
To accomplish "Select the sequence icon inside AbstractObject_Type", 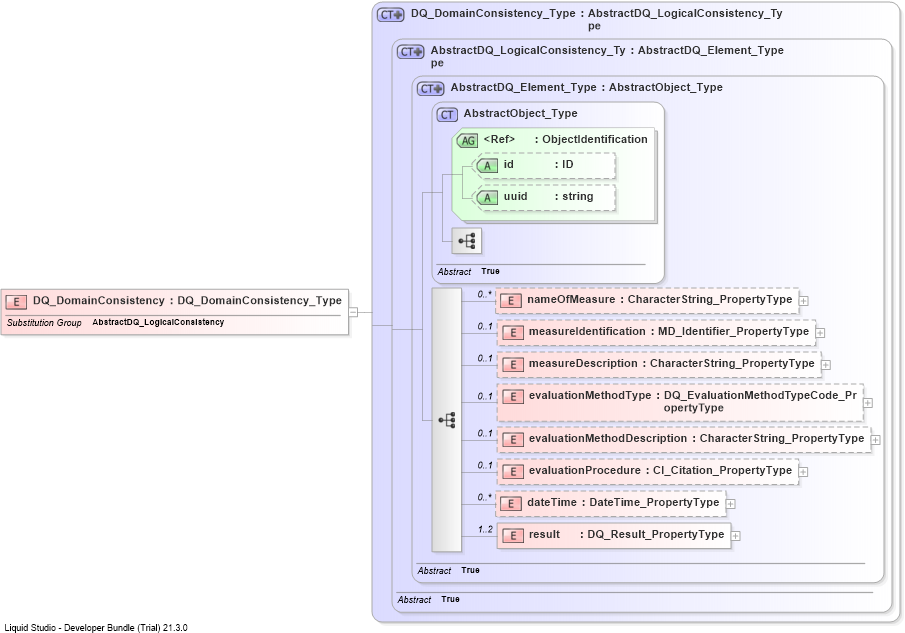I will click(x=466, y=241).
